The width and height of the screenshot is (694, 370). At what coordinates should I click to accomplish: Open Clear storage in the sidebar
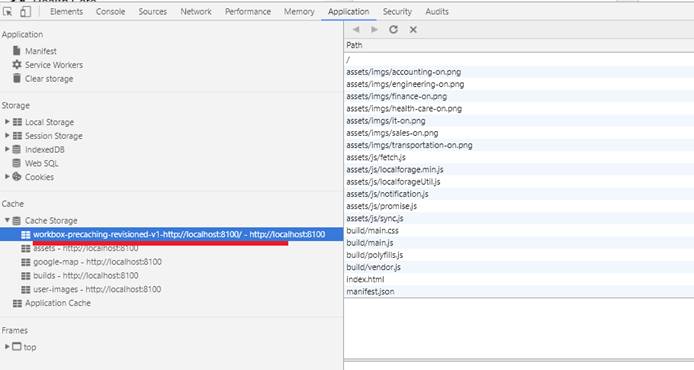49,79
